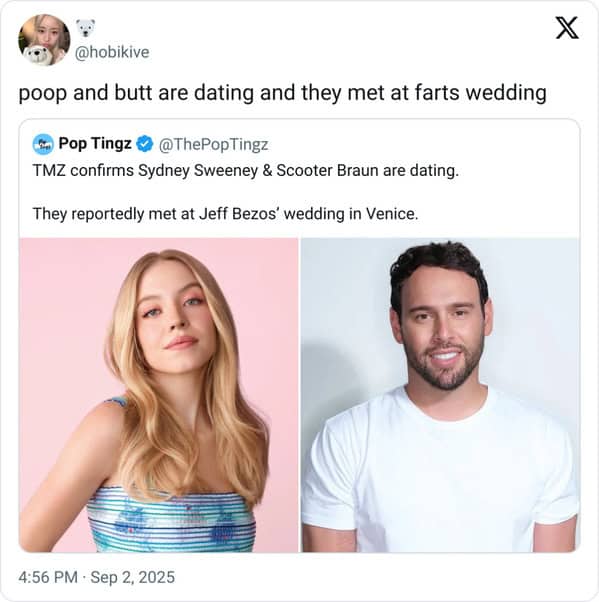Screen dimensions: 599x602
Task: Click the striped top in the left photo
Action: point(172,520)
